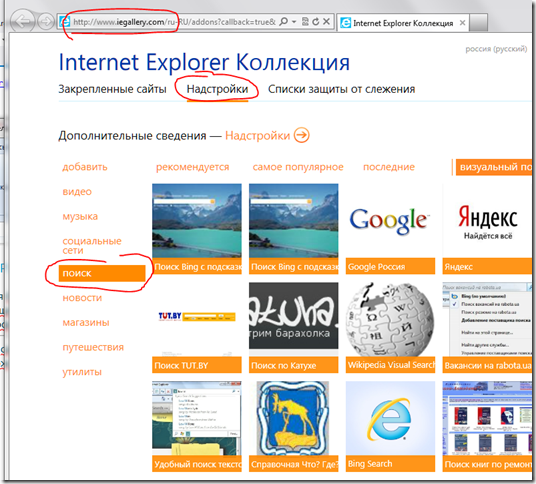Open first Поиск Bing с подсказками thumbnail
This screenshot has height=484, width=536.
click(x=197, y=220)
